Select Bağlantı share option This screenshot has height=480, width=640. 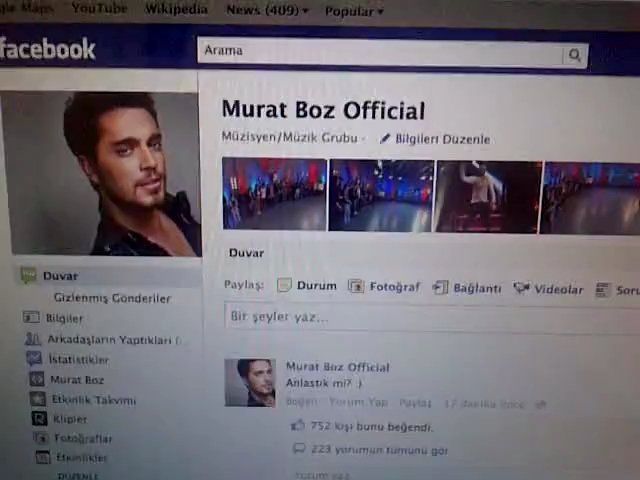[477, 289]
